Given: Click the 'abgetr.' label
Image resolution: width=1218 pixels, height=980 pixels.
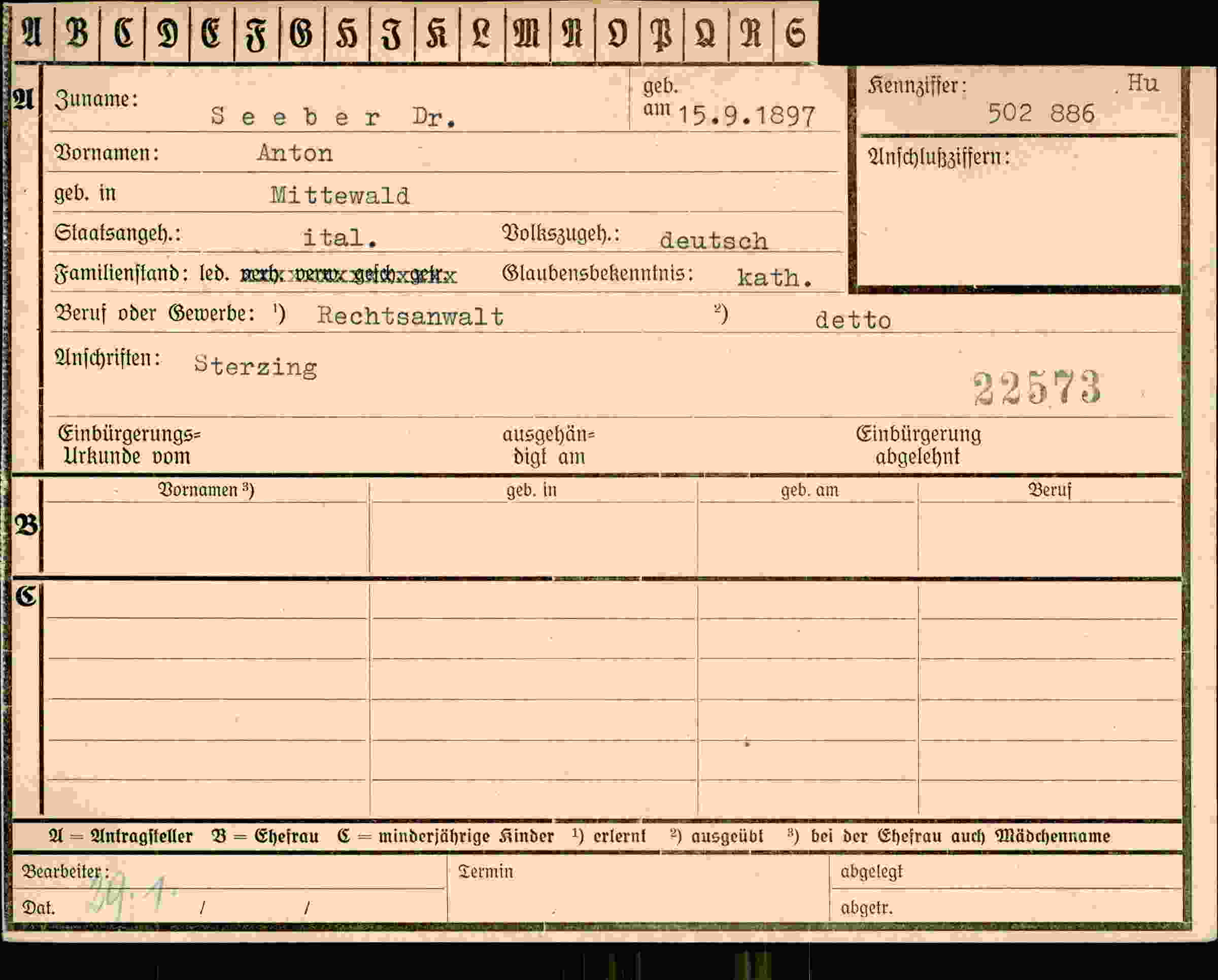Looking at the screenshot, I should pos(867,908).
